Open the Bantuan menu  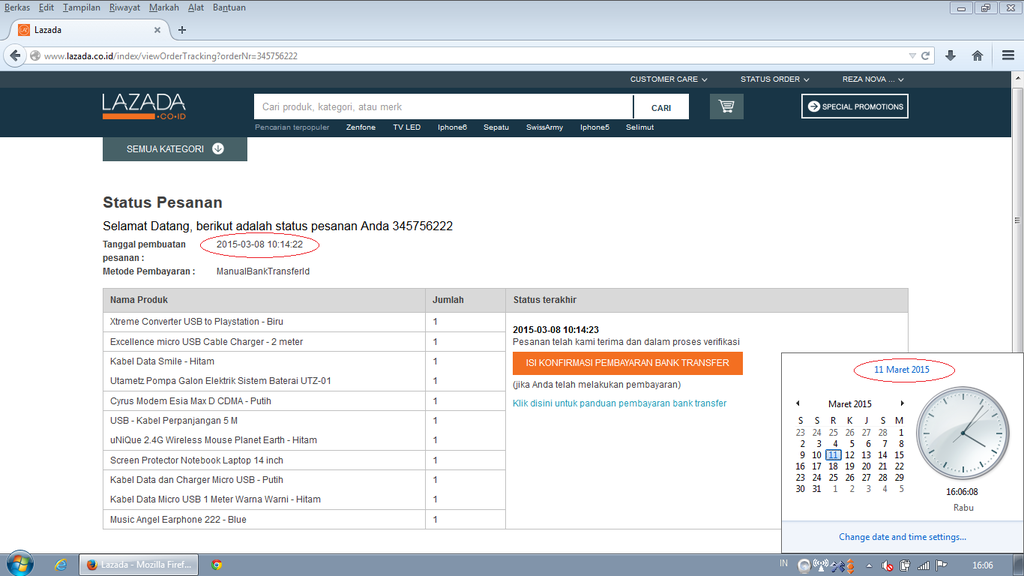[229, 8]
